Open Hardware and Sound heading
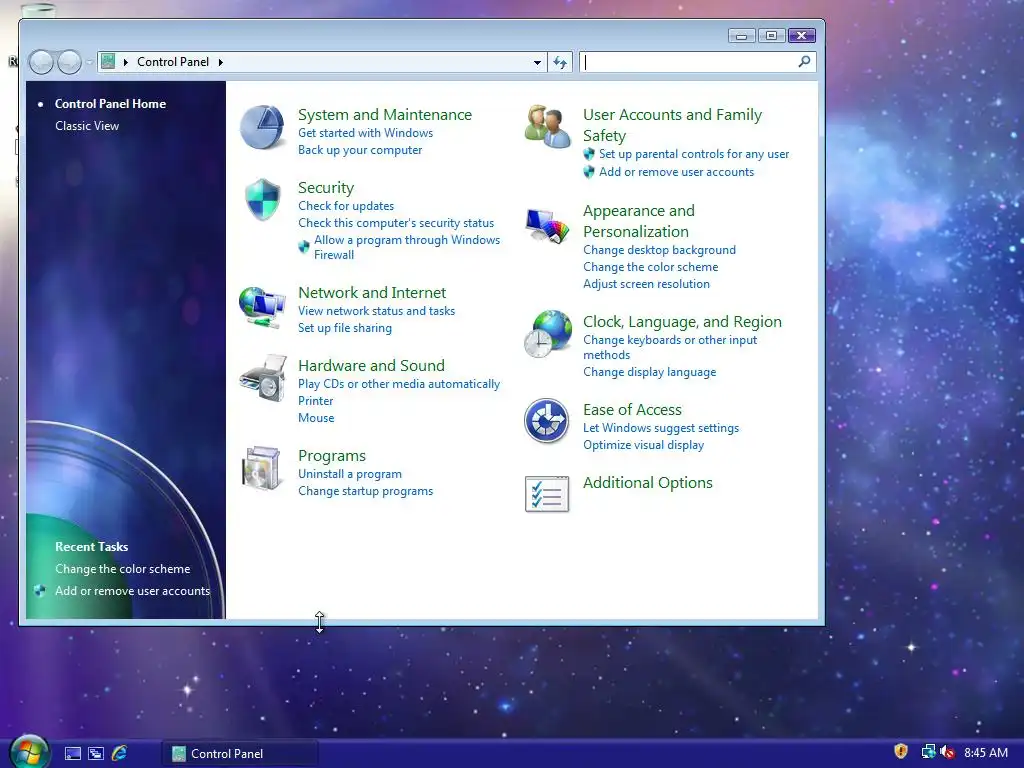Image resolution: width=1024 pixels, height=768 pixels. (x=371, y=366)
